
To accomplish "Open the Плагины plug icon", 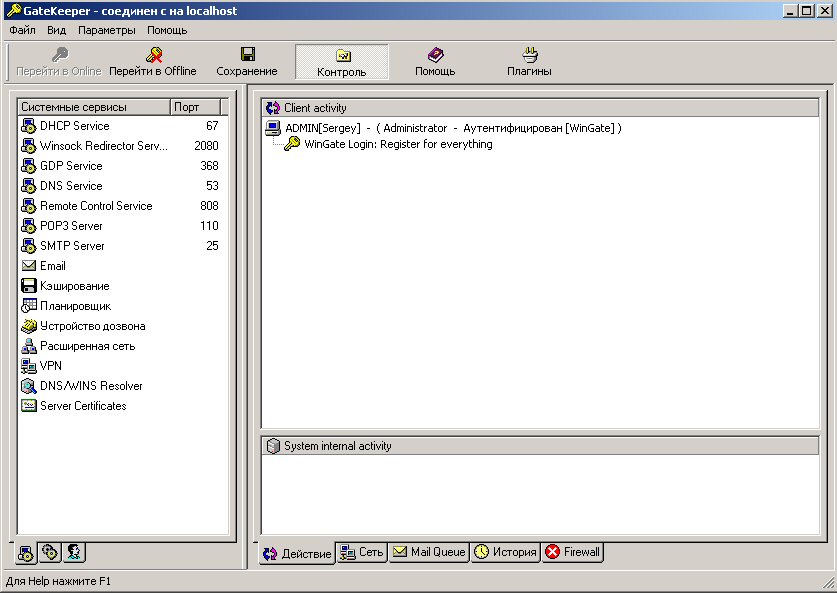I will point(530,54).
